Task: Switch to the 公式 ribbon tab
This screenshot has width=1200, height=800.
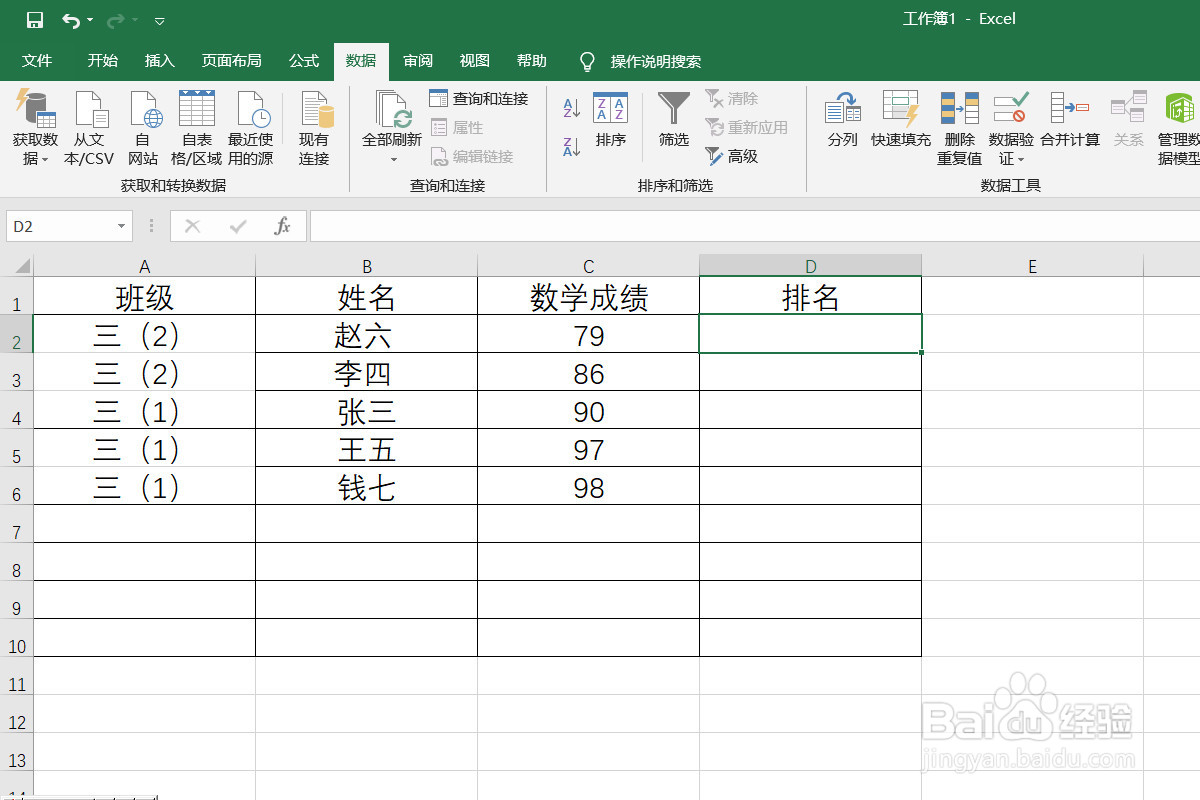Action: coord(303,61)
